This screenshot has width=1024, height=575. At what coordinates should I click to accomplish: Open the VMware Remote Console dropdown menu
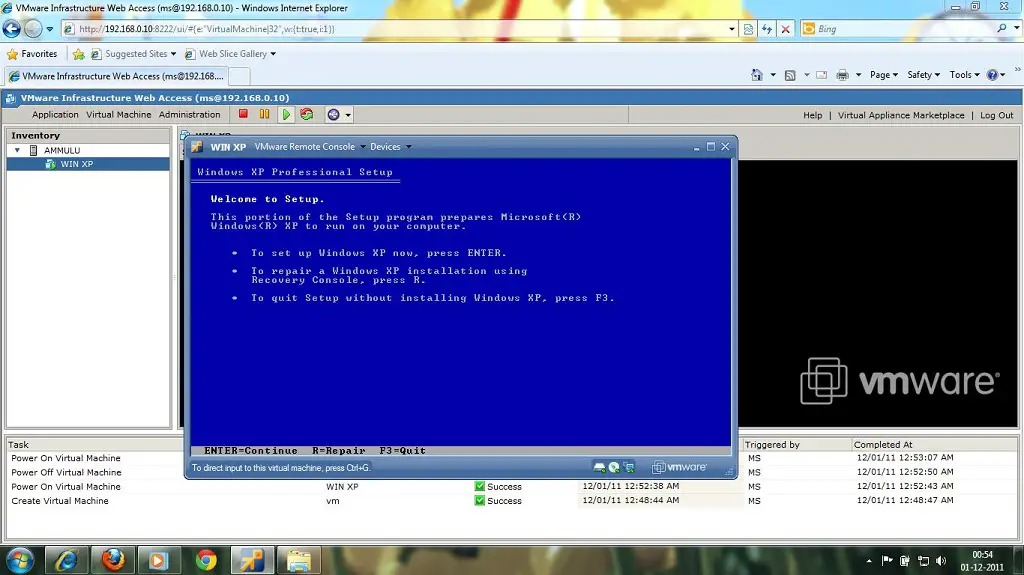[x=310, y=146]
